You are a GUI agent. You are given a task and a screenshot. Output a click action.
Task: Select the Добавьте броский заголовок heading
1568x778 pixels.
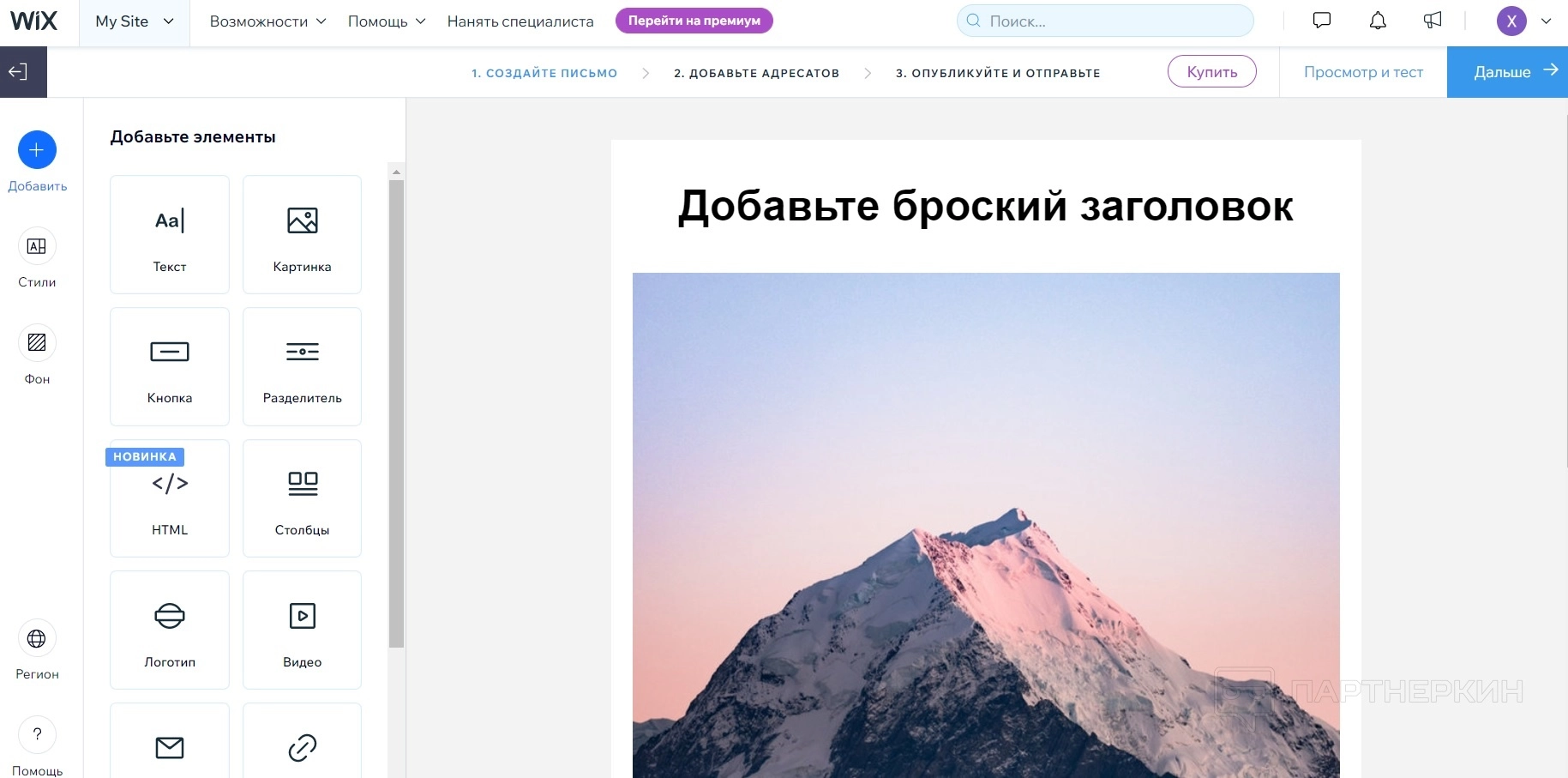(x=986, y=207)
